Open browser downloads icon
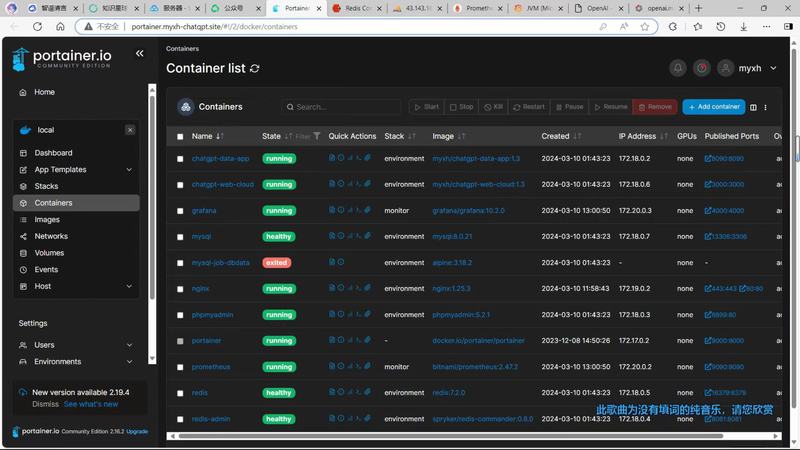The width and height of the screenshot is (800, 450). [743, 27]
